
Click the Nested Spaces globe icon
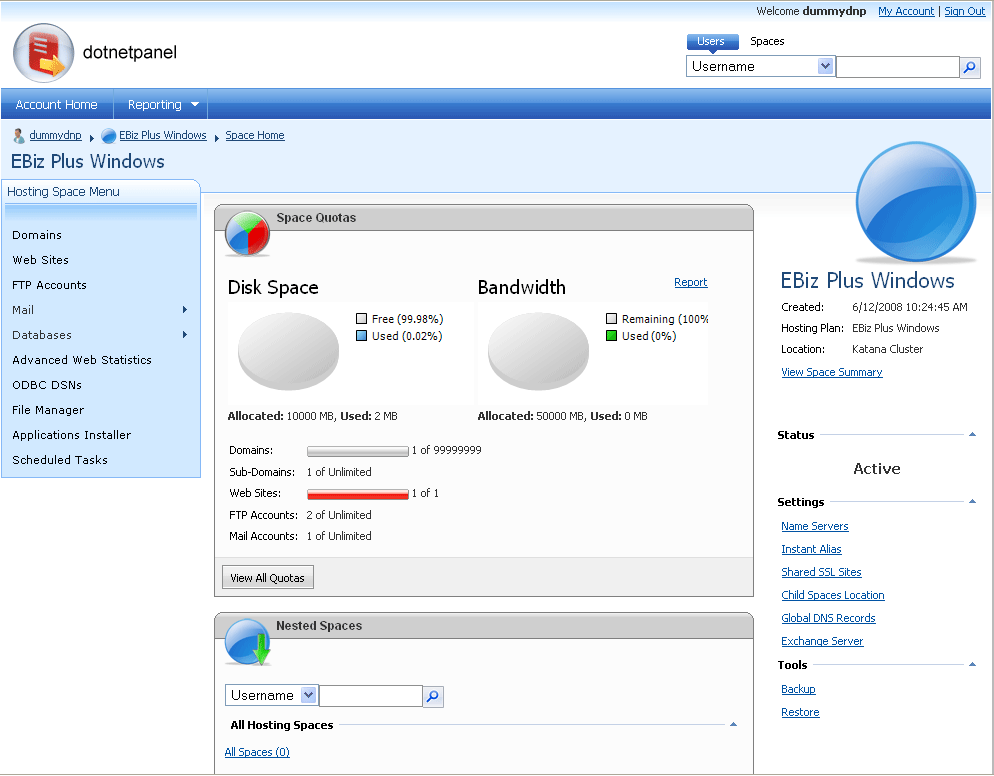point(248,642)
